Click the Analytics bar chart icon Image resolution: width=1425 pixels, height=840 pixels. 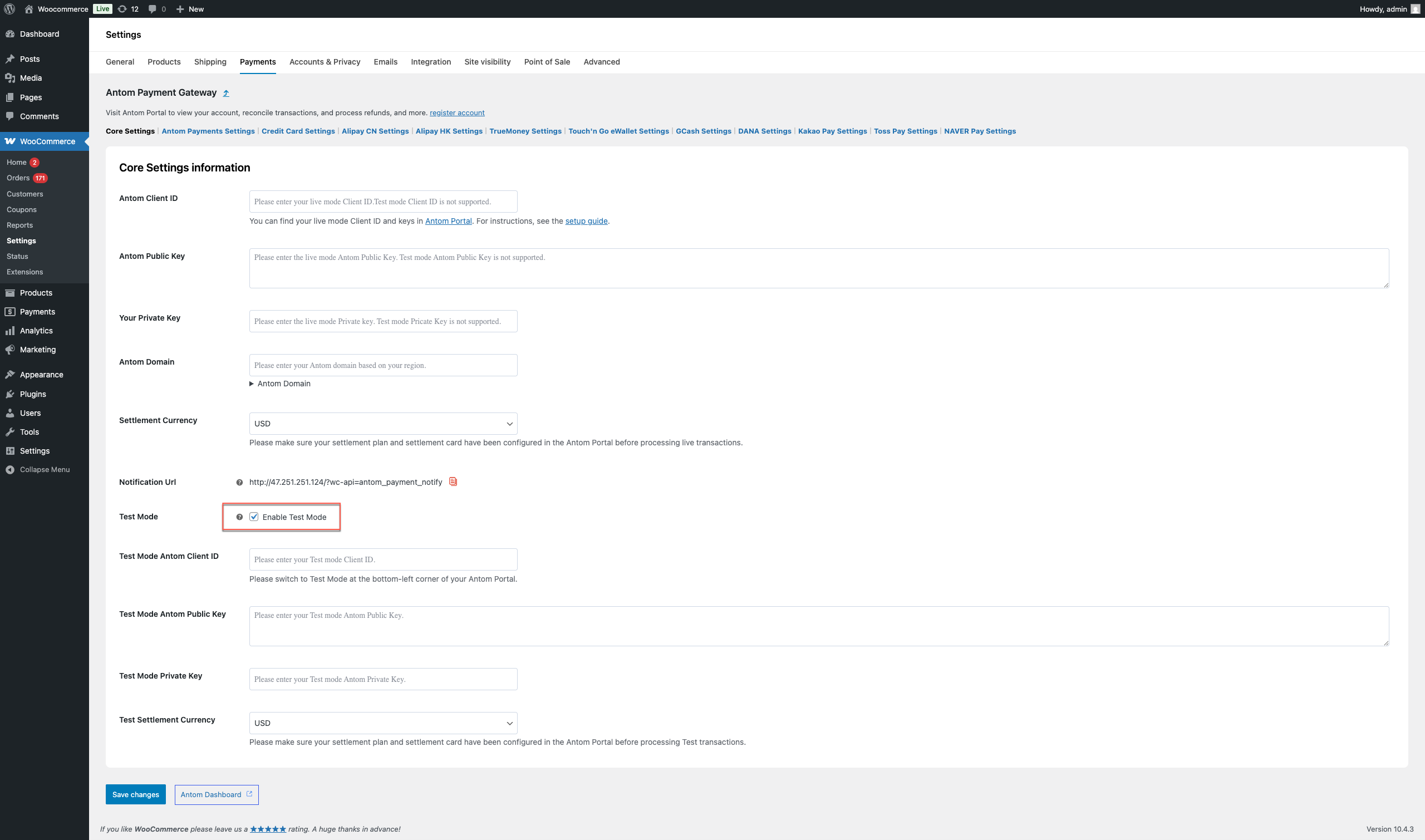pos(10,331)
